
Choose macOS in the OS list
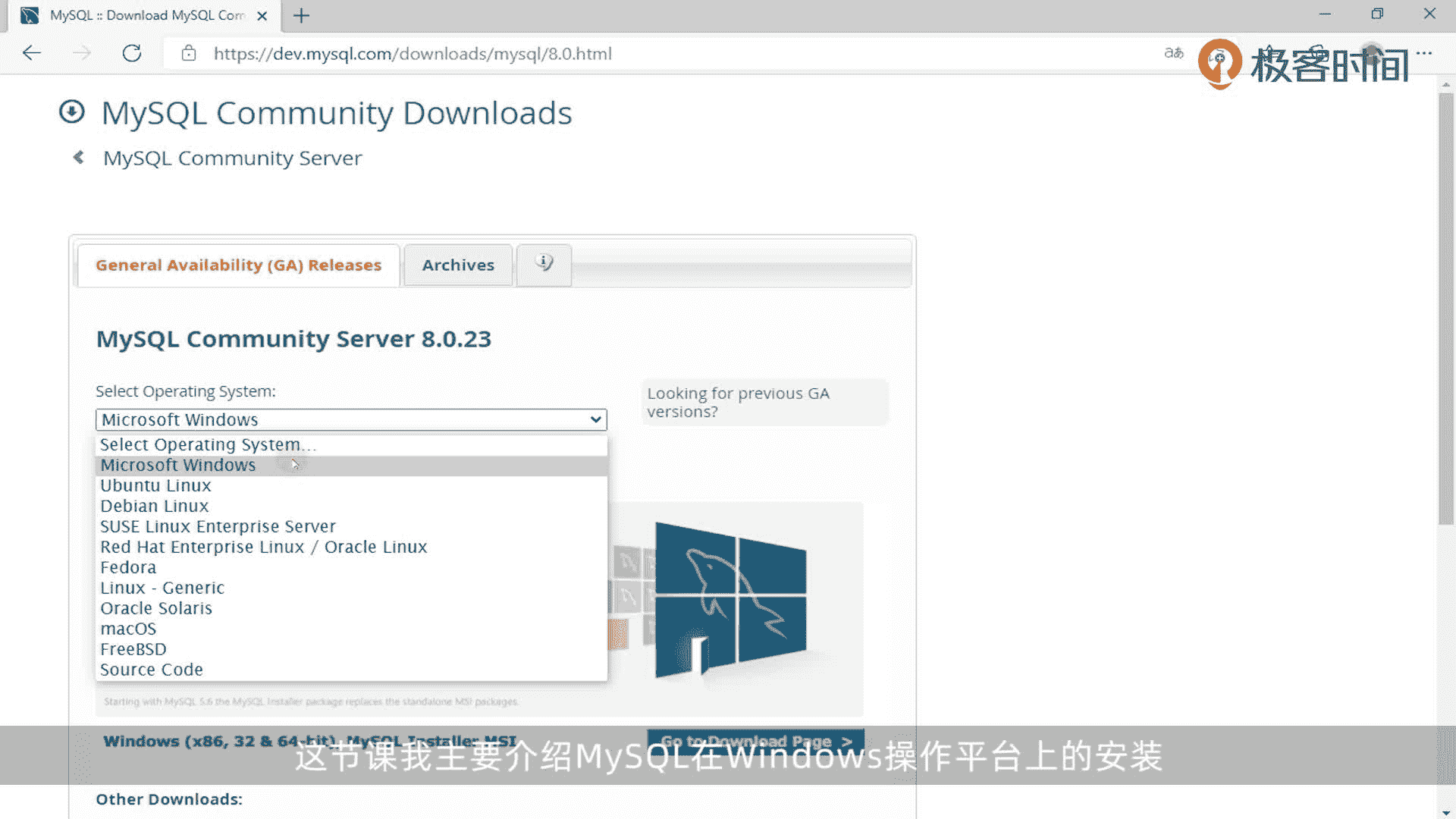click(128, 629)
